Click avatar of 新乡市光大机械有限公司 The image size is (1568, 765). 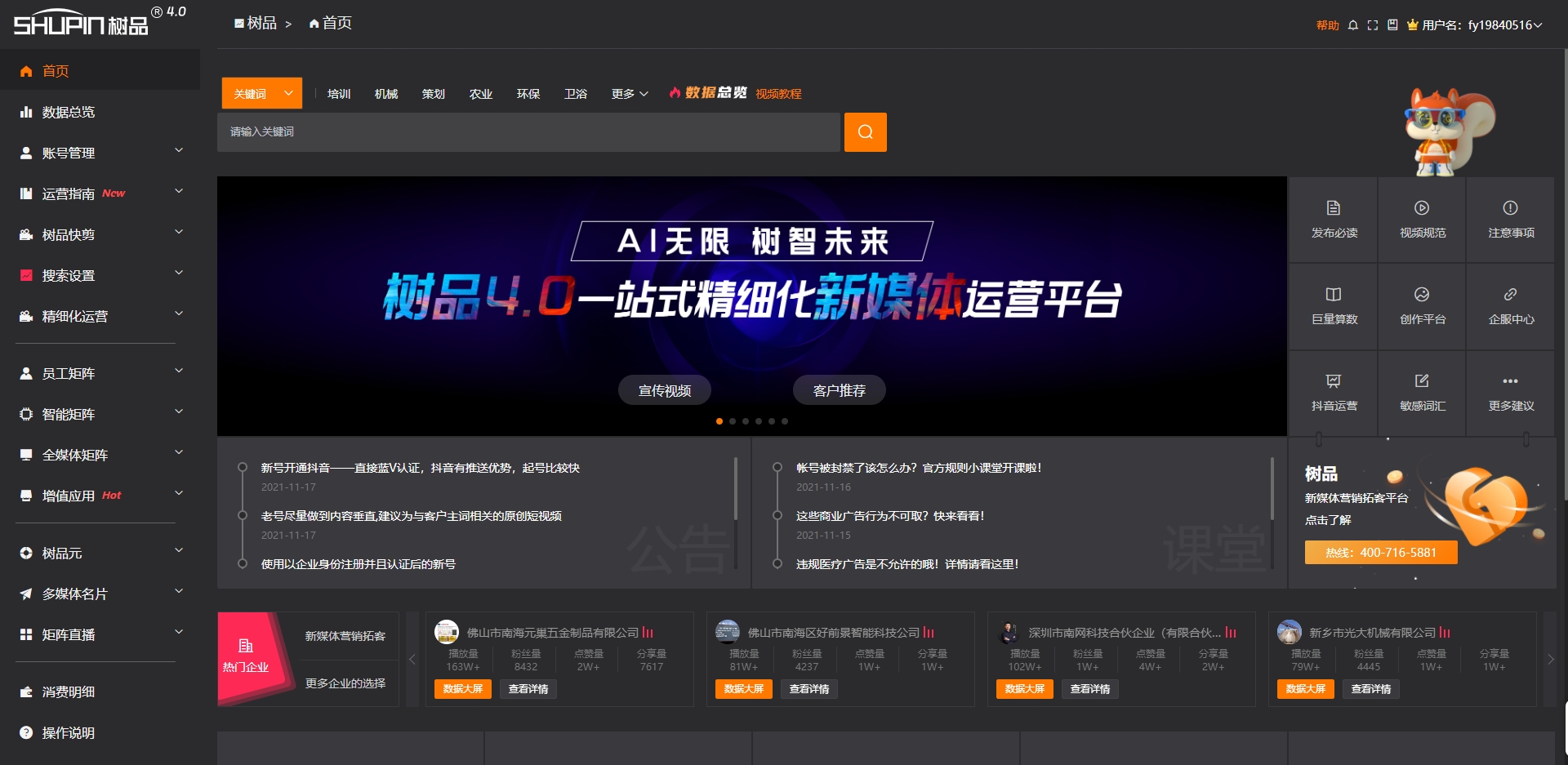point(1290,632)
